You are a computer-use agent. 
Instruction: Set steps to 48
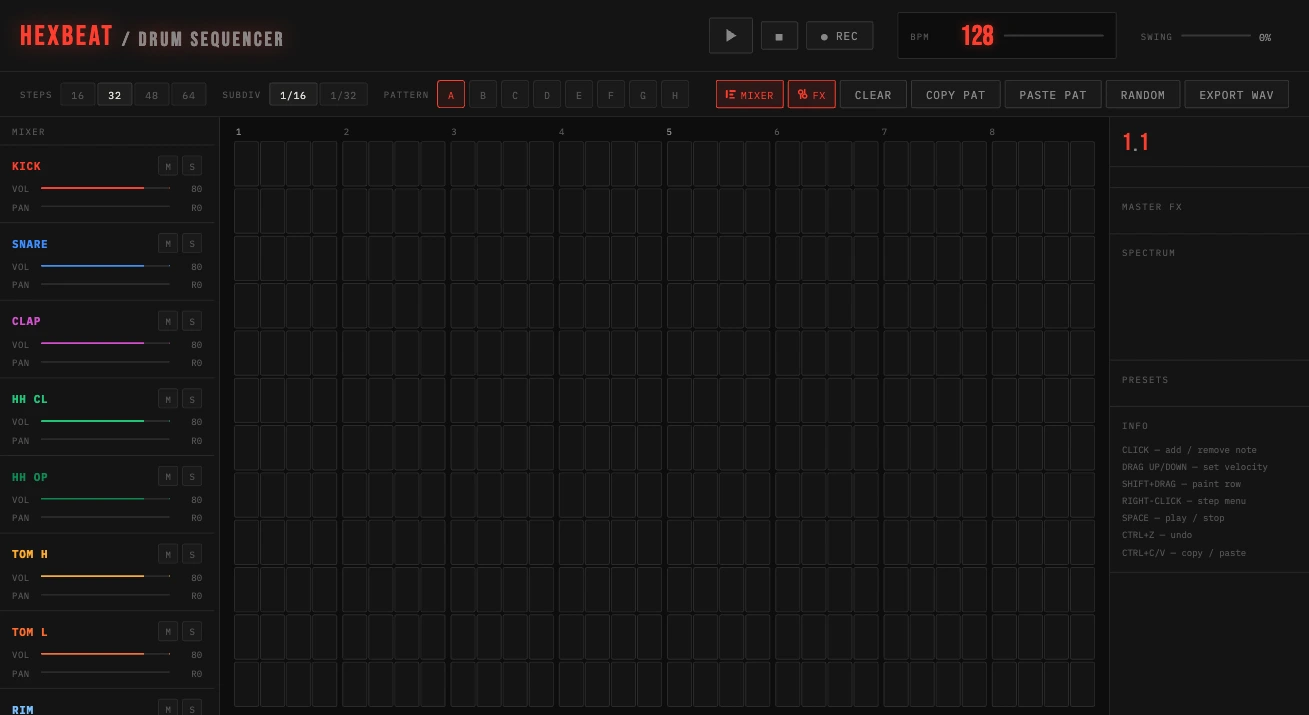click(151, 95)
